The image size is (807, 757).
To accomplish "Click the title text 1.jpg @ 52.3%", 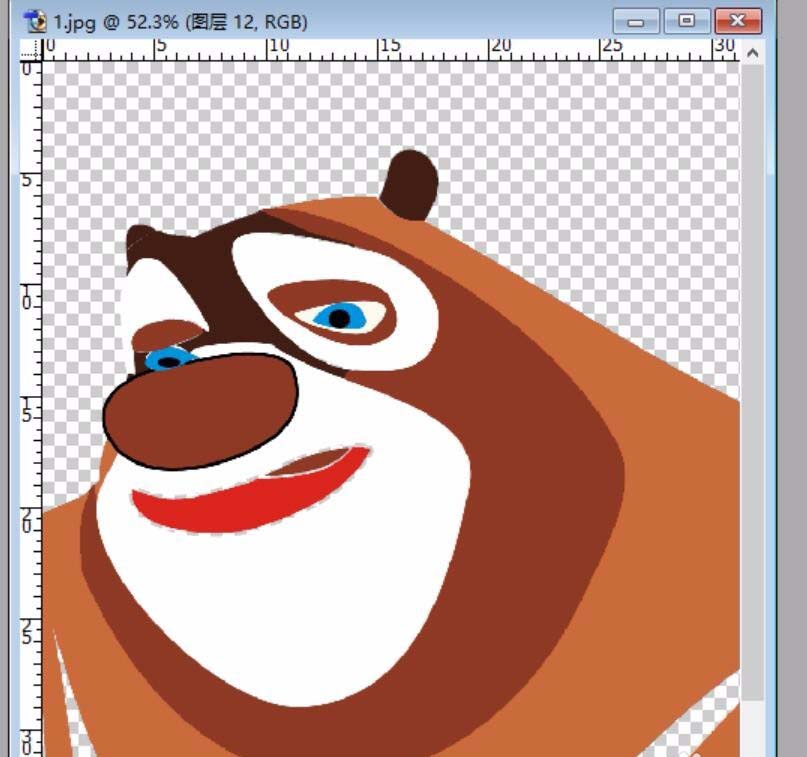I will click(x=115, y=19).
